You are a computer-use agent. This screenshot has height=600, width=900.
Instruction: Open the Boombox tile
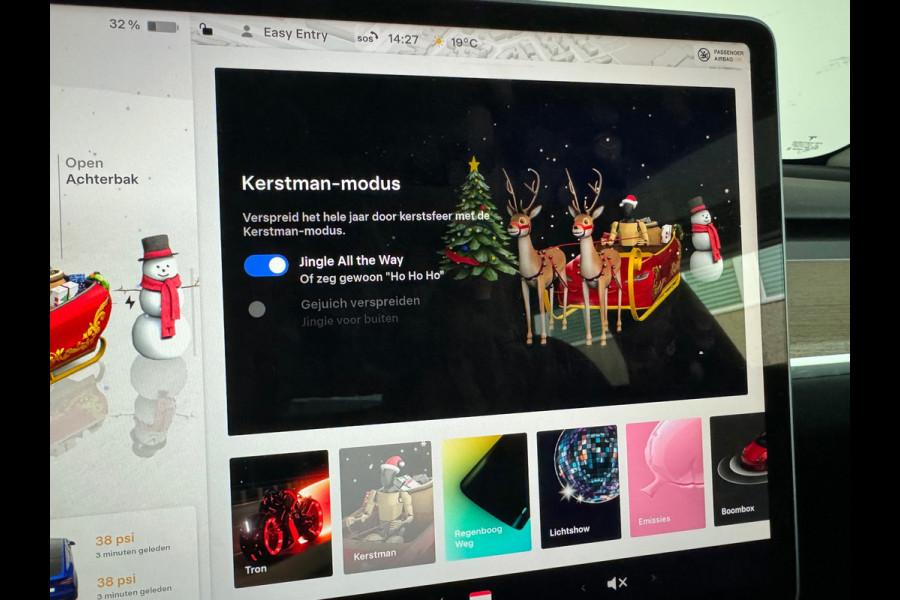click(739, 470)
